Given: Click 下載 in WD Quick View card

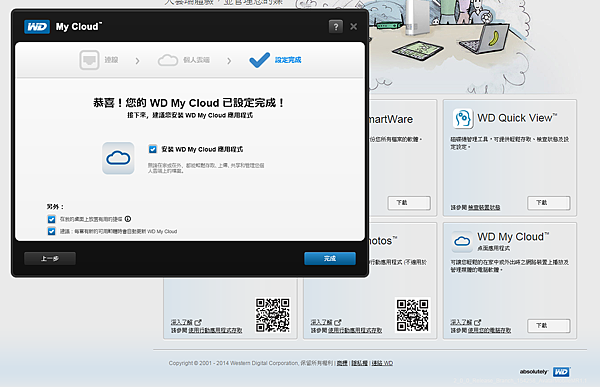Looking at the screenshot, I should coord(549,202).
